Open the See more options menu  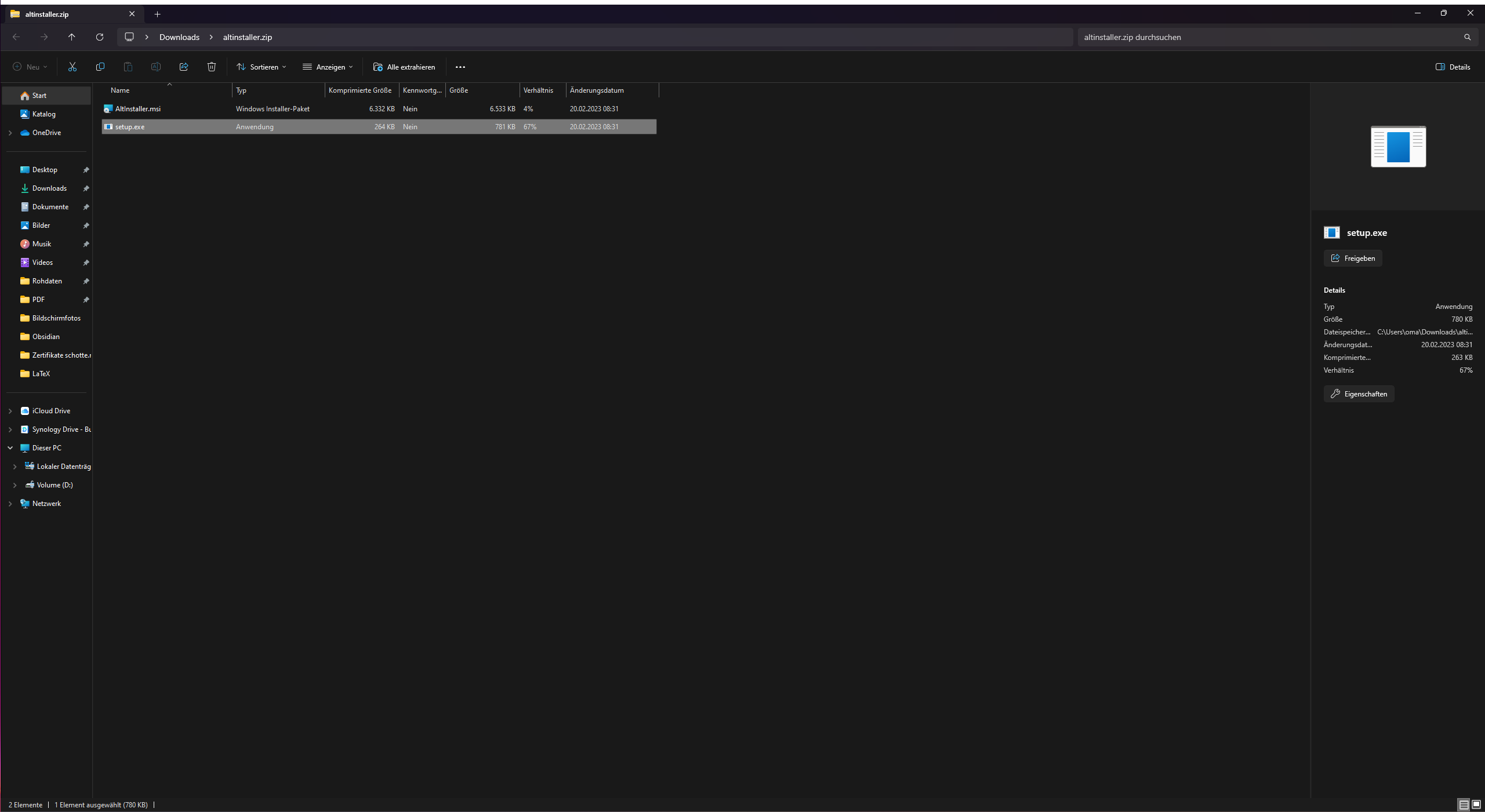click(460, 67)
